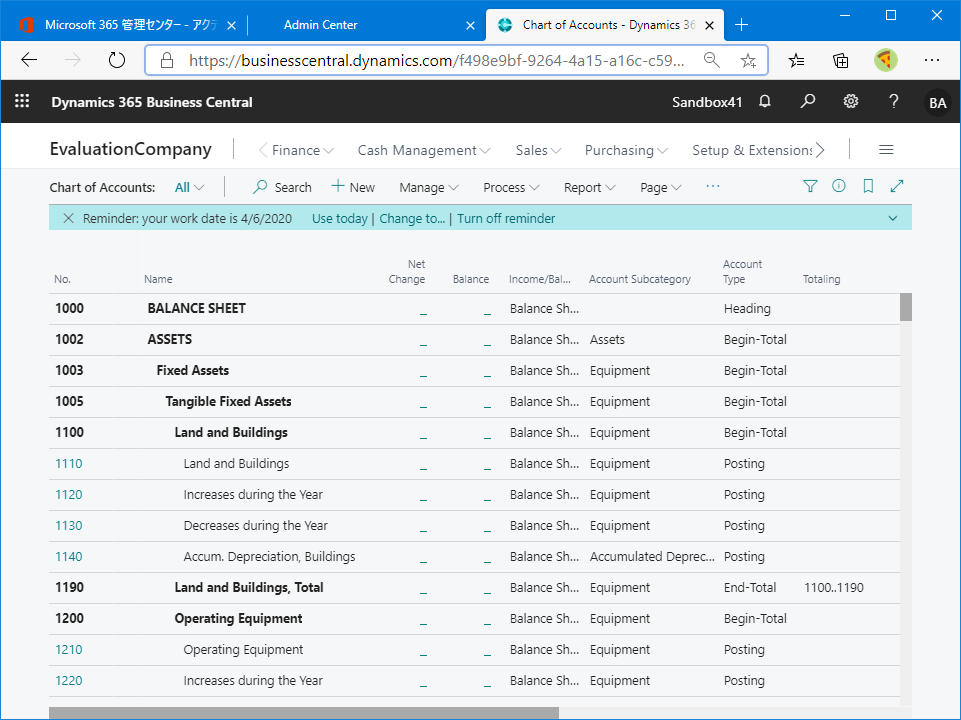Open browser Settings and more ellipsis
The width and height of the screenshot is (961, 720).
tap(932, 60)
